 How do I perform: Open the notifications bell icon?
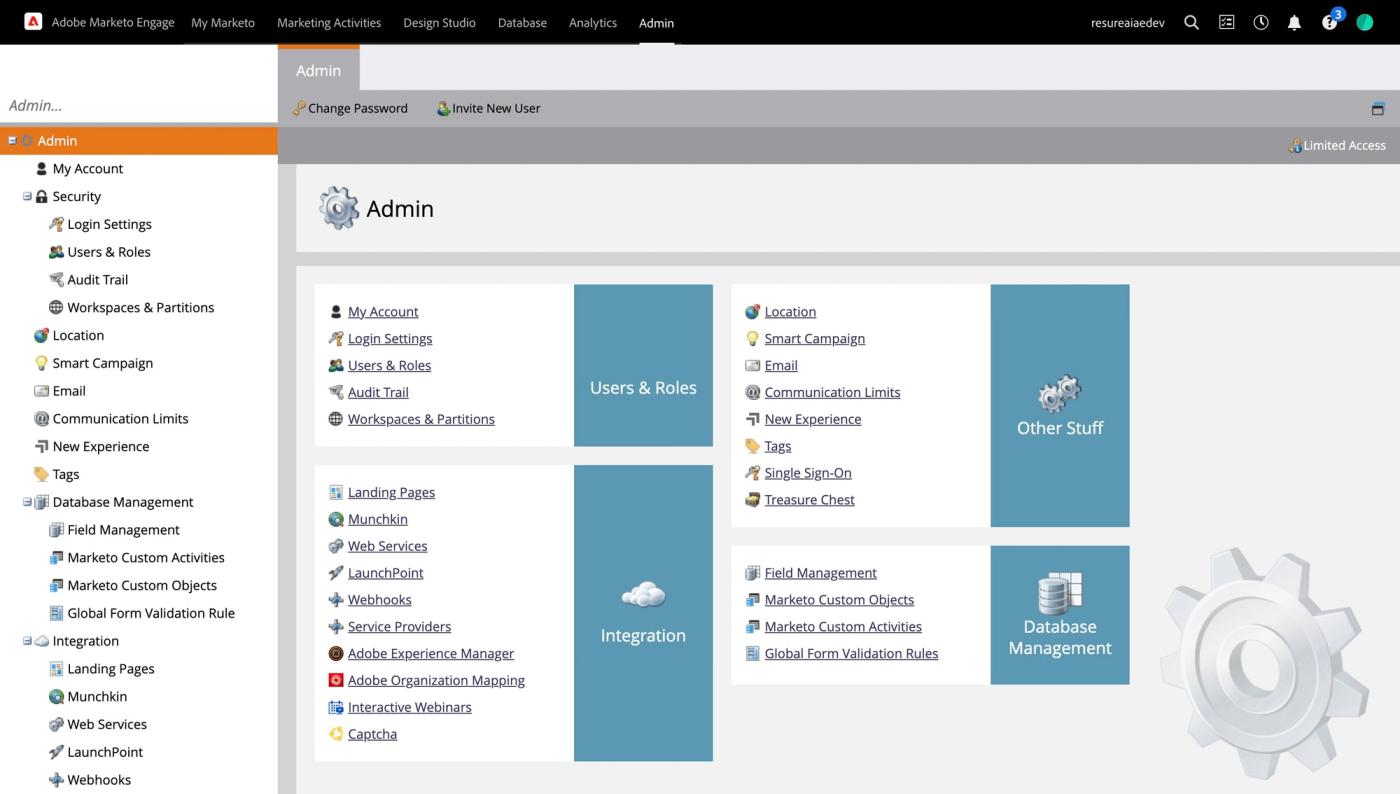(x=1294, y=22)
